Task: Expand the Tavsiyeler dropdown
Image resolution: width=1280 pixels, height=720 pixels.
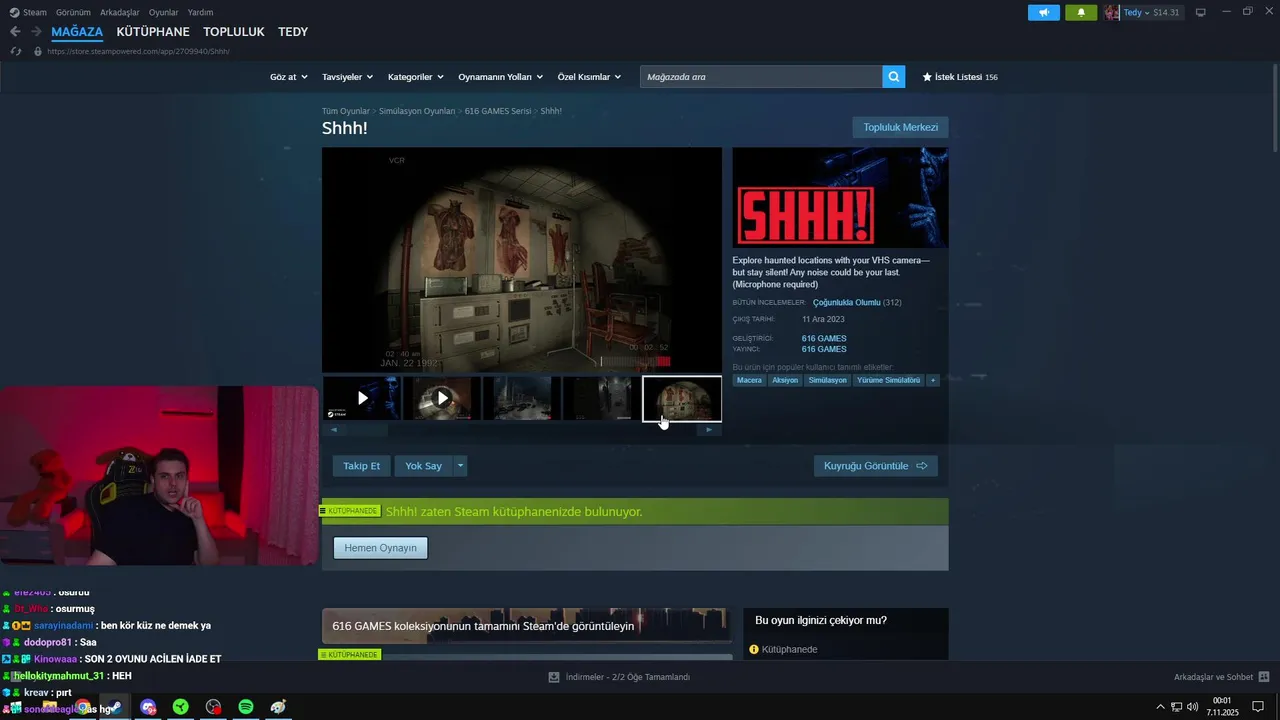Action: point(347,77)
